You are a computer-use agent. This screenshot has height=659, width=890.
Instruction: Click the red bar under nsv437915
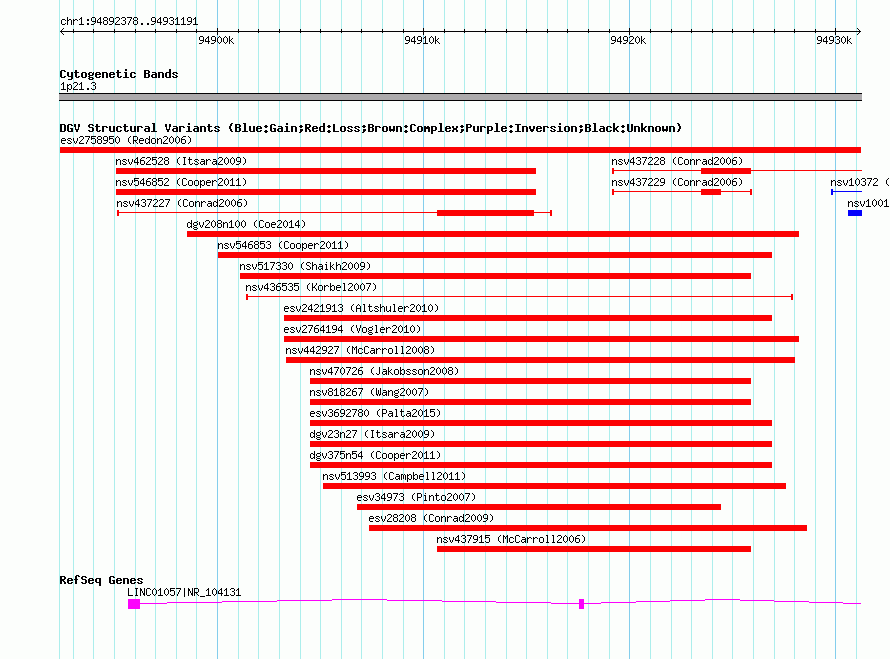[594, 549]
